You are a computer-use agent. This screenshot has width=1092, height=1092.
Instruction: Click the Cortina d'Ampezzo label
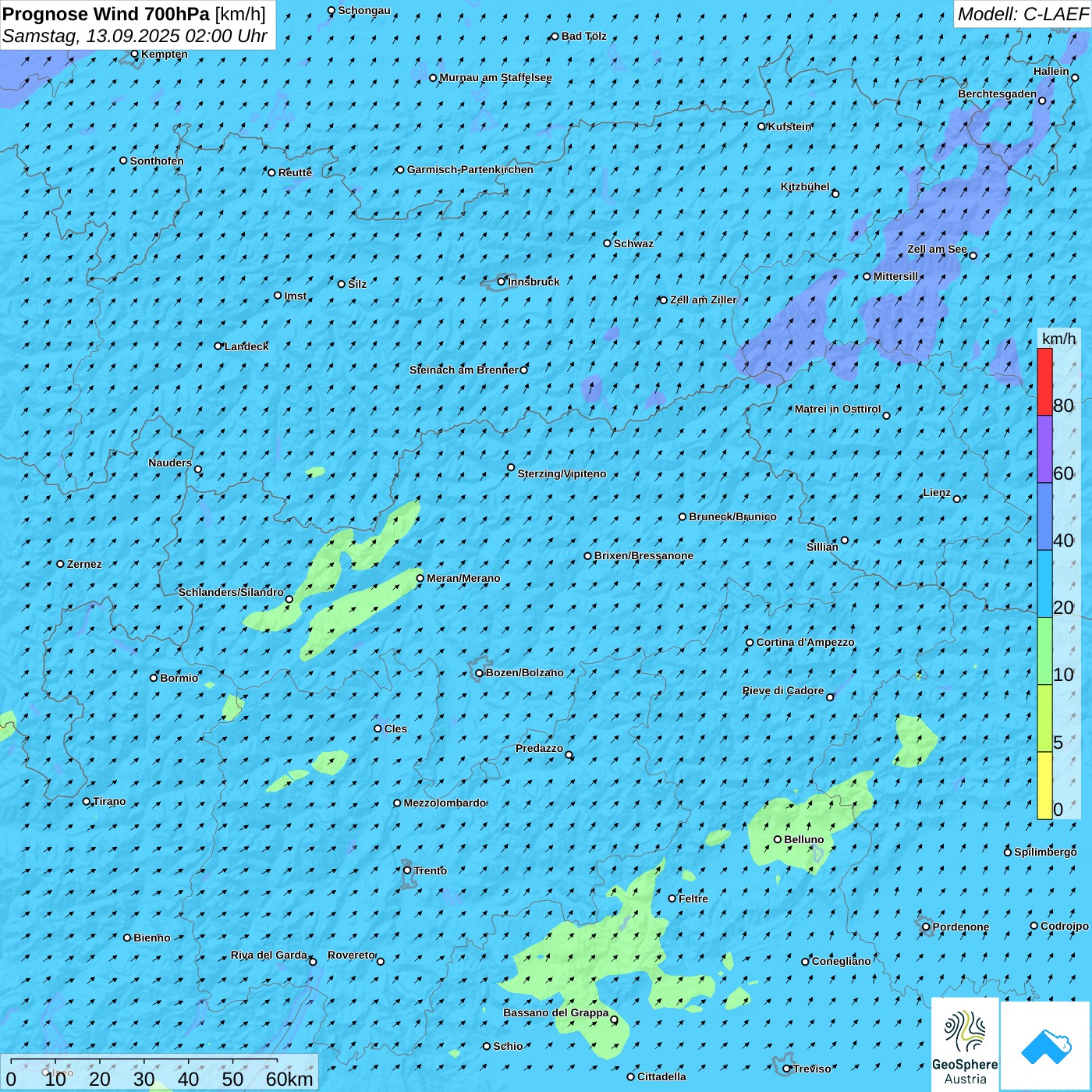[x=806, y=642]
